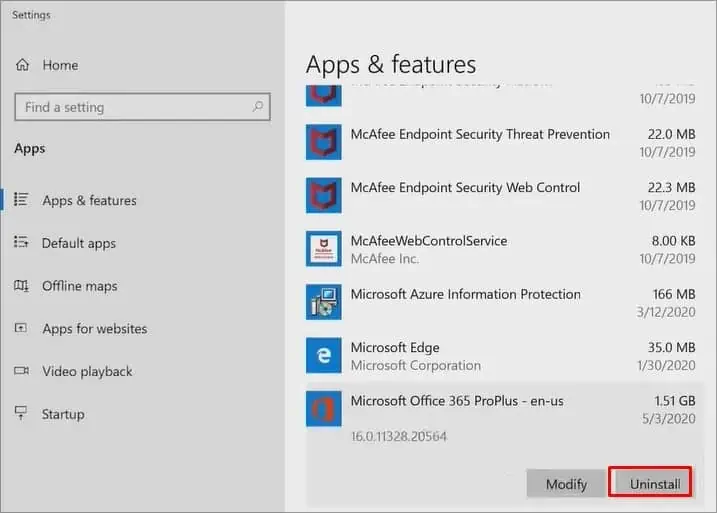Image resolution: width=717 pixels, height=513 pixels.
Task: Click the 8.00 KB size value
Action: click(674, 240)
